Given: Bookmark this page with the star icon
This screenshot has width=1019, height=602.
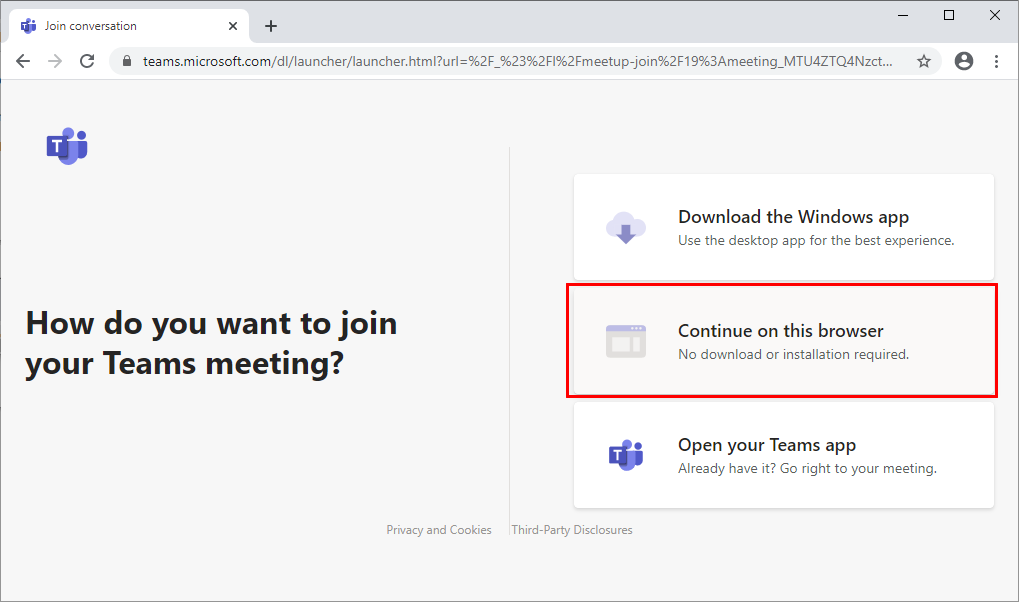Looking at the screenshot, I should click(x=923, y=61).
